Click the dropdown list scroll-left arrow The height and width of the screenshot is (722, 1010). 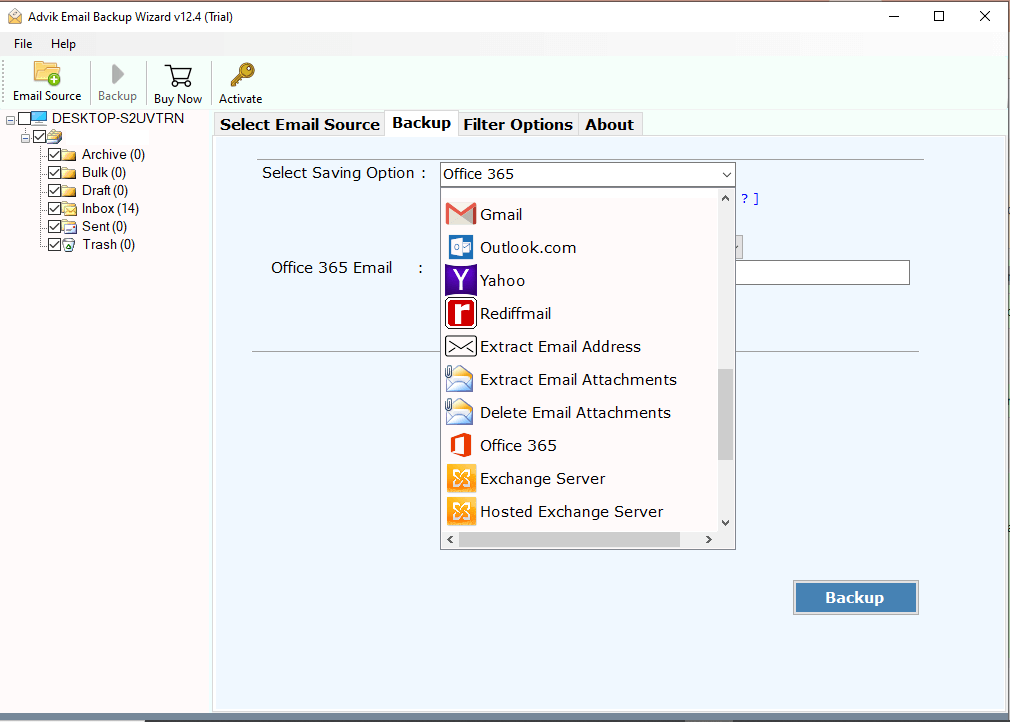click(450, 539)
